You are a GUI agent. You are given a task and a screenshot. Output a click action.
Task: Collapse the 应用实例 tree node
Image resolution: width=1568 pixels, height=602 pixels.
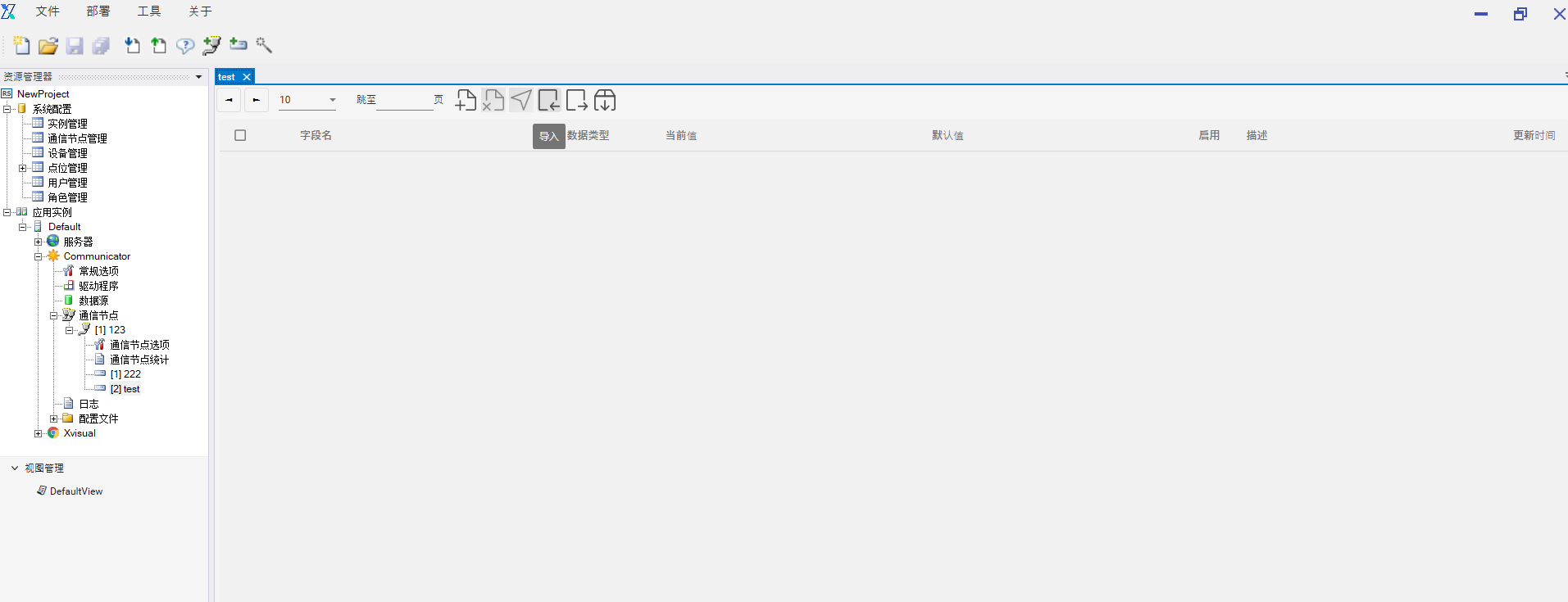pos(7,212)
